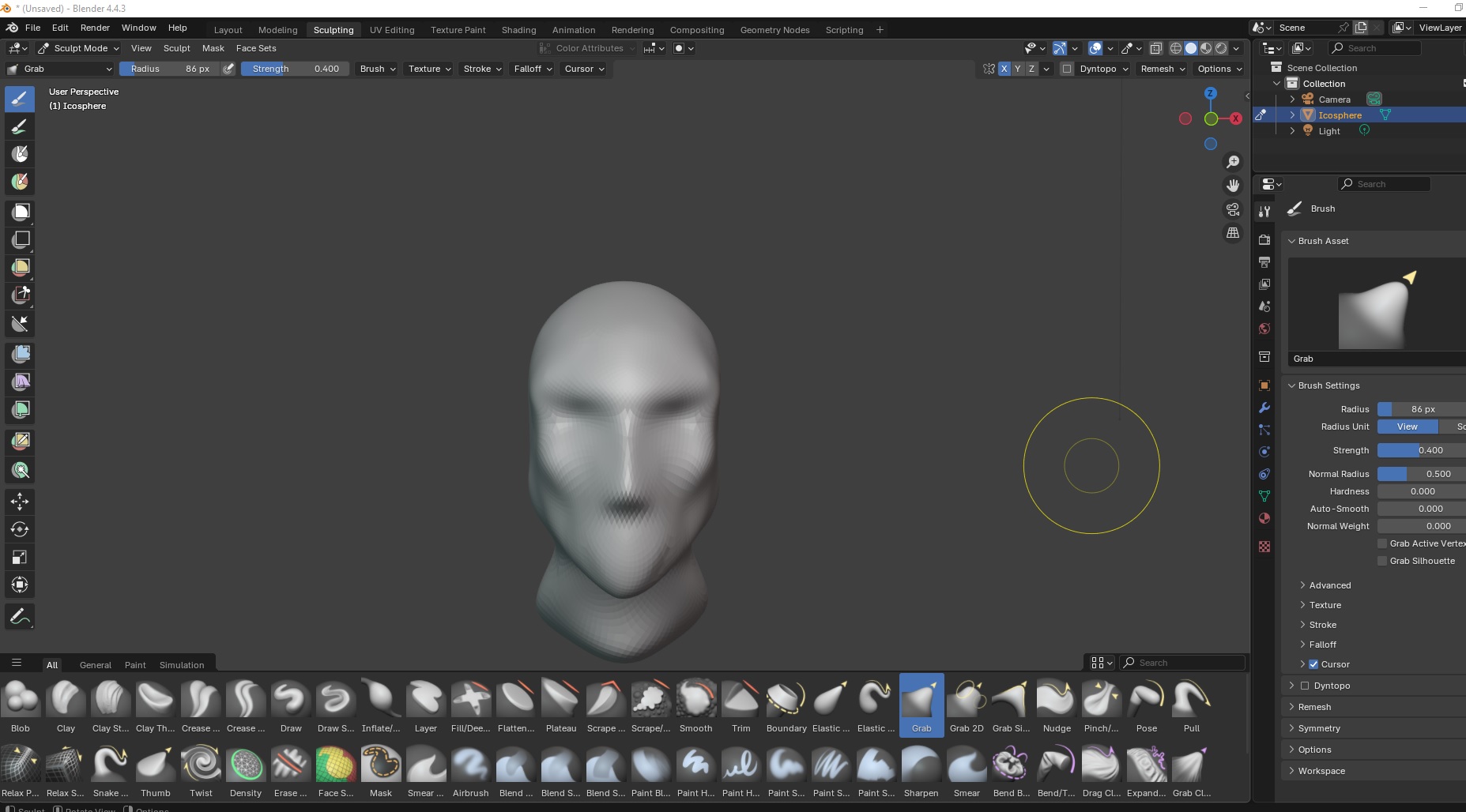Open the File menu
This screenshot has height=812, width=1466.
tap(32, 28)
